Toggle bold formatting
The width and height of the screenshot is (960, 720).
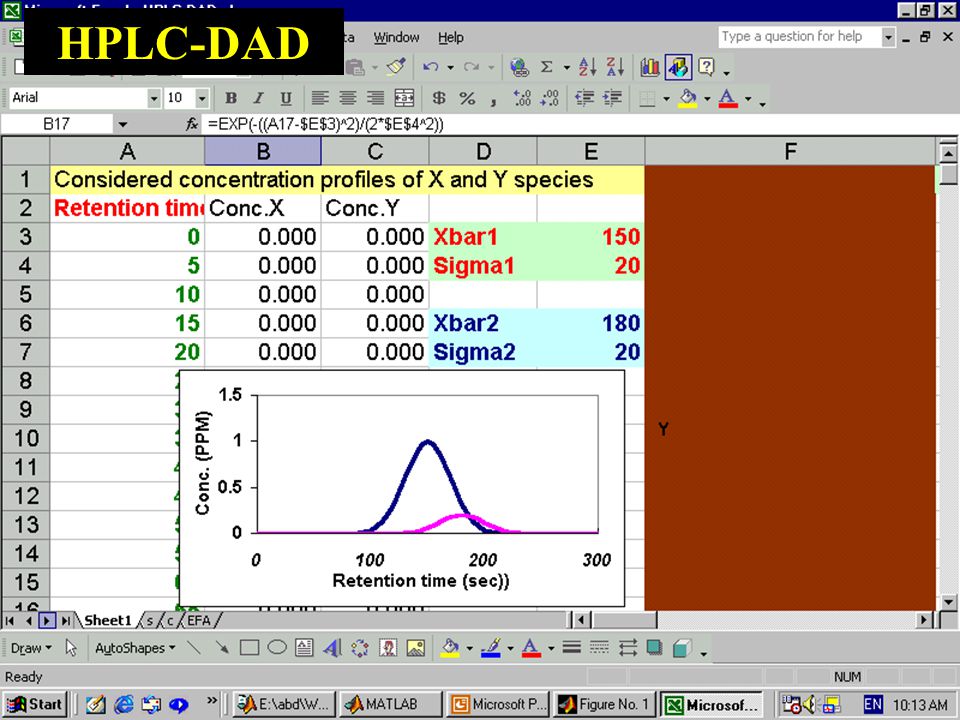(231, 98)
